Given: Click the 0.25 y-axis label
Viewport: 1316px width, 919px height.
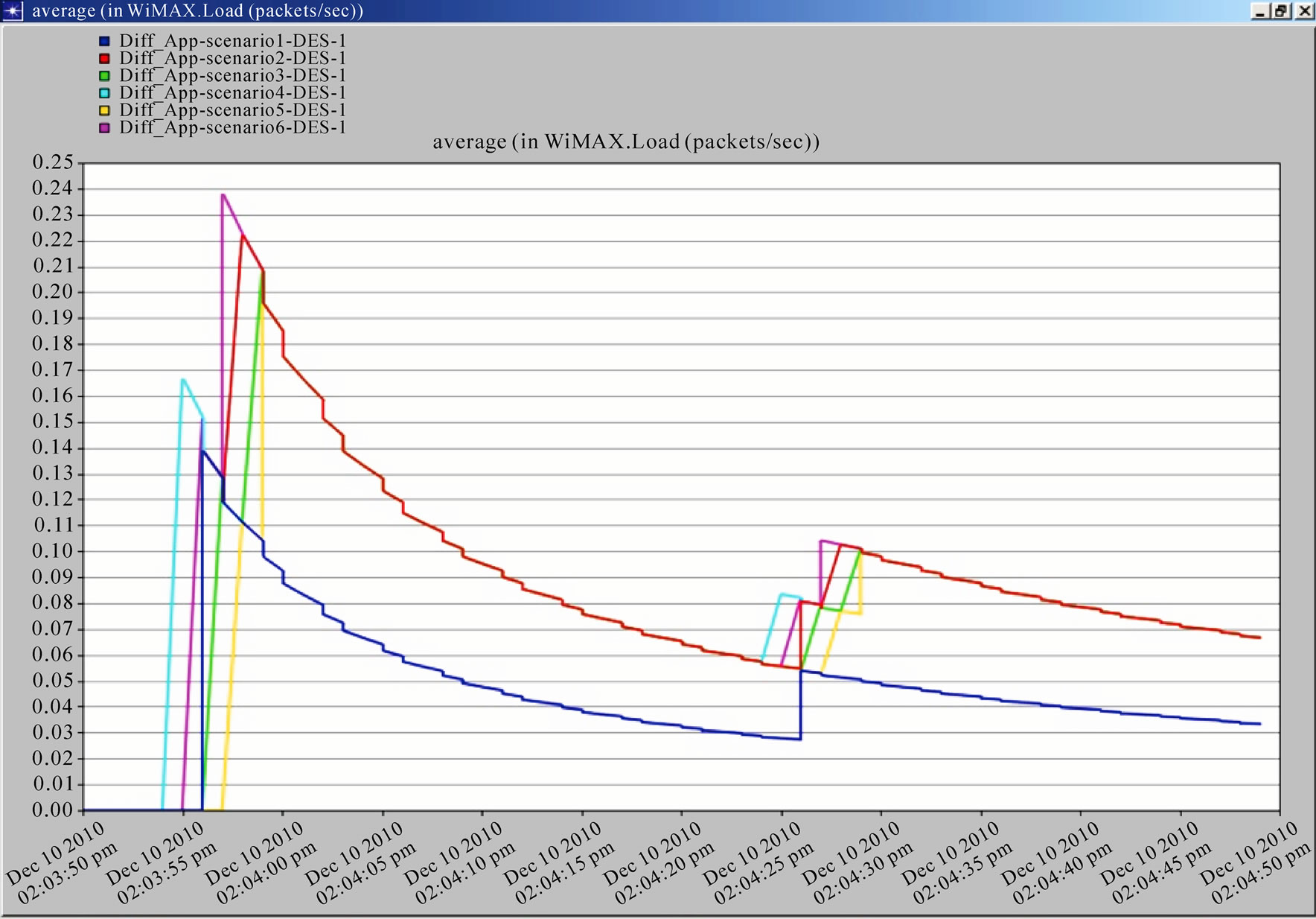Looking at the screenshot, I should pyautogui.click(x=53, y=162).
